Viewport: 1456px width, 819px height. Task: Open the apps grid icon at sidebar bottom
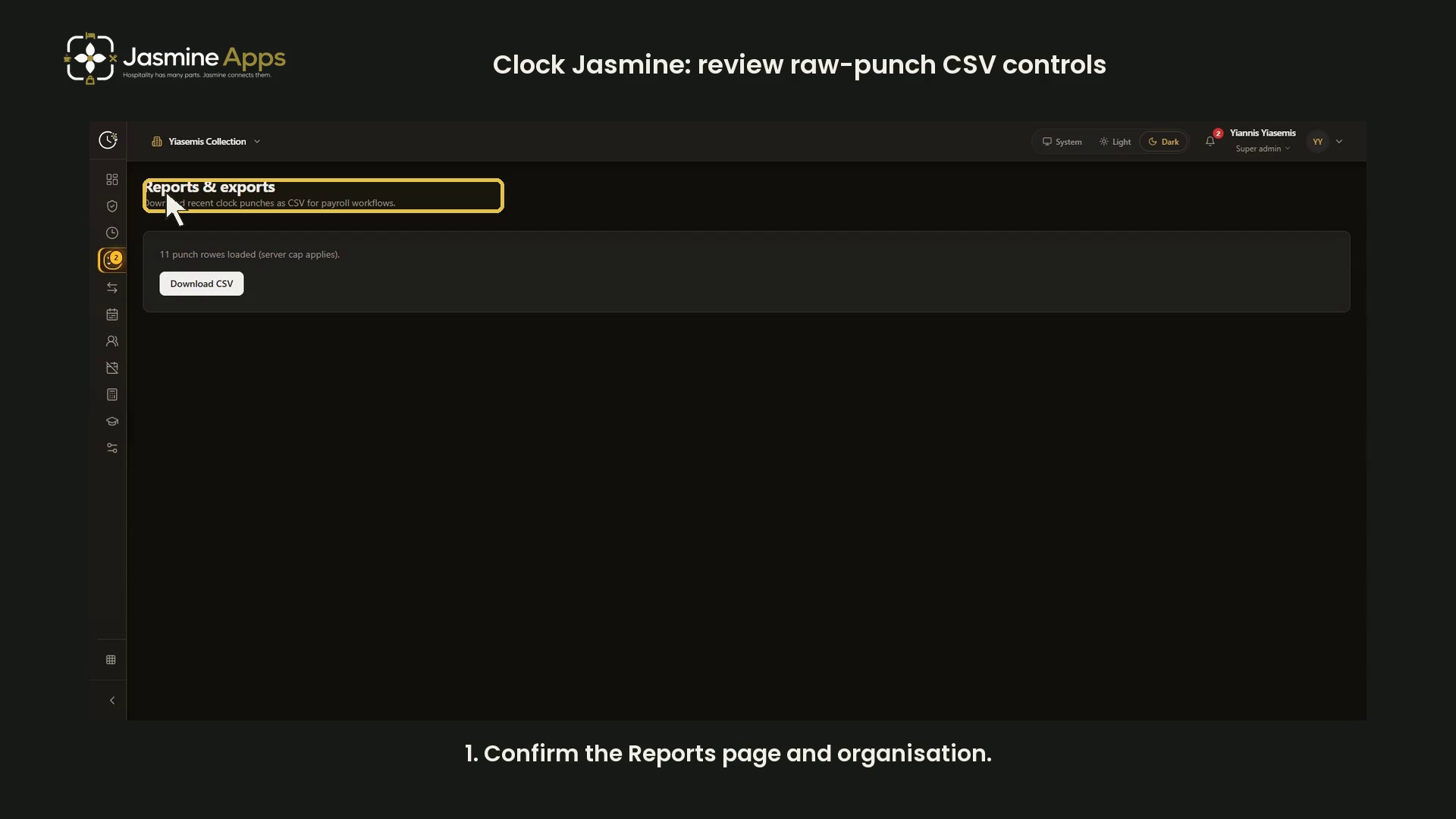point(111,660)
